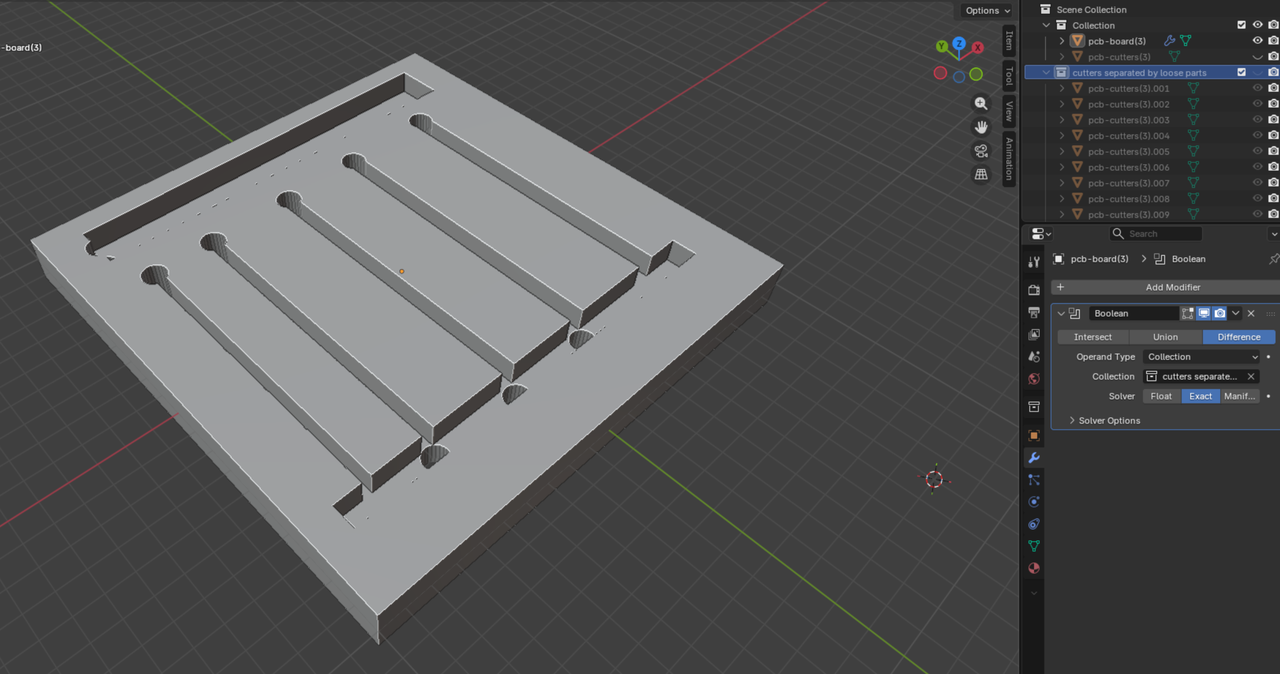Toggle Boolean modifier edit mode display icon
The height and width of the screenshot is (674, 1280).
click(x=1188, y=313)
